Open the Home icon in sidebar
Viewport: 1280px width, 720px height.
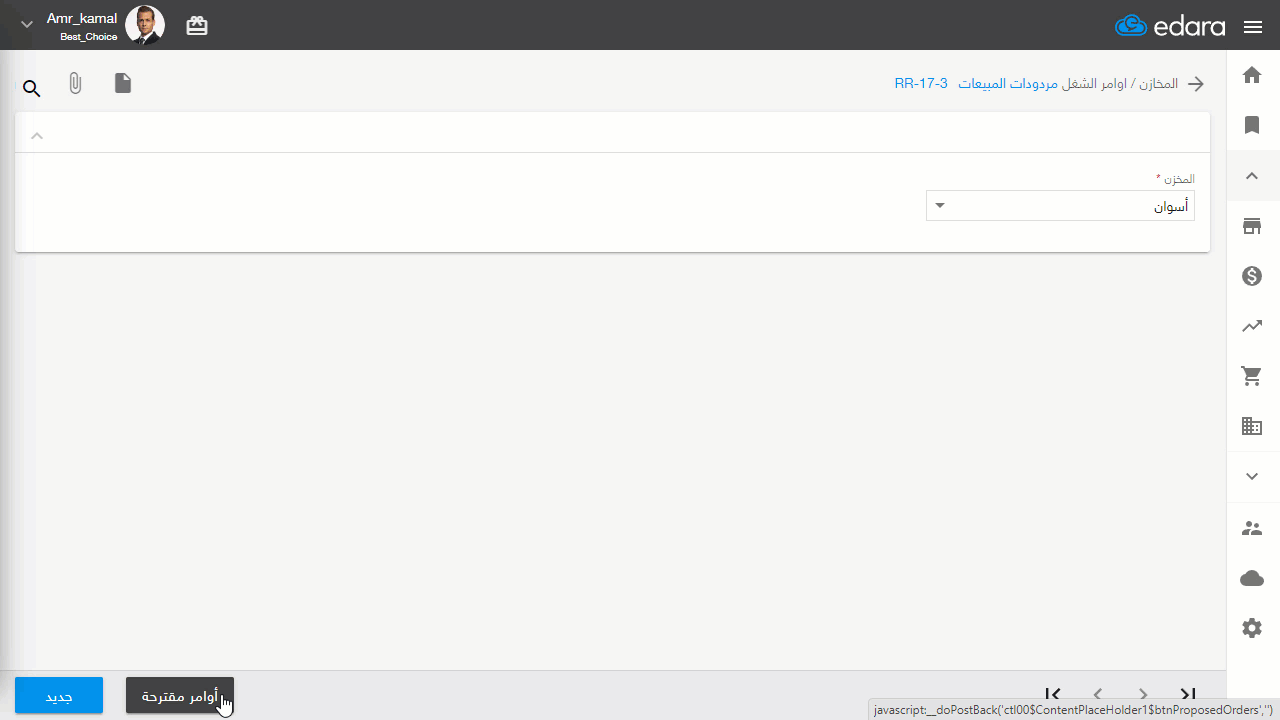tap(1252, 75)
